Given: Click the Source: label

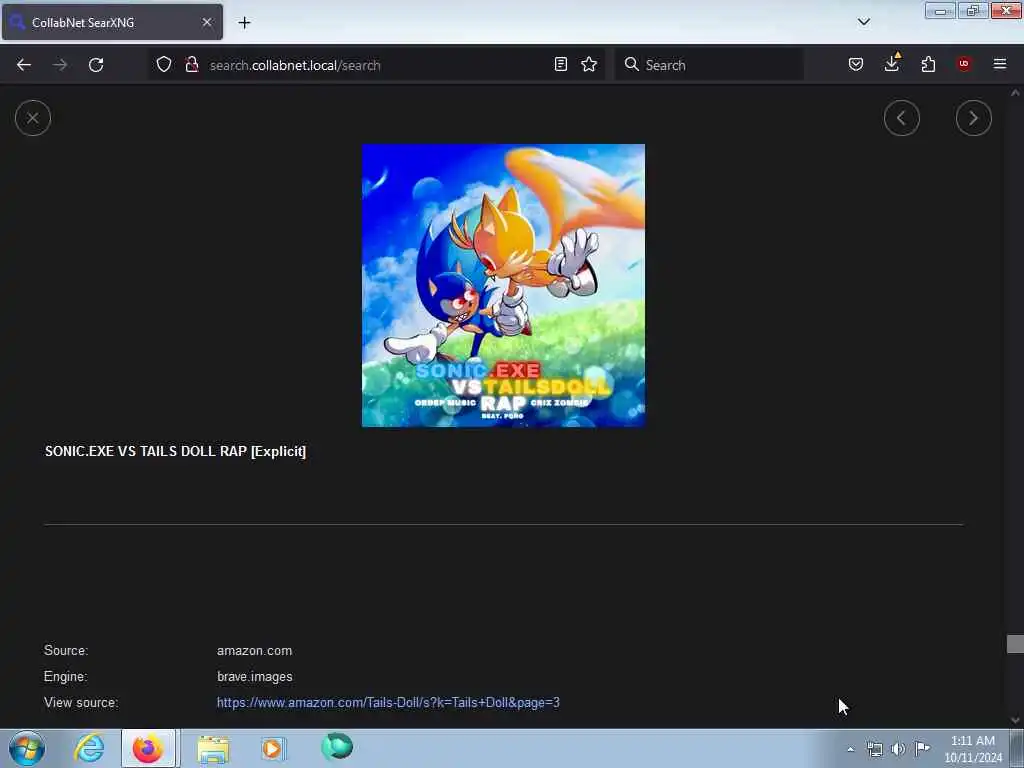Looking at the screenshot, I should tap(66, 650).
